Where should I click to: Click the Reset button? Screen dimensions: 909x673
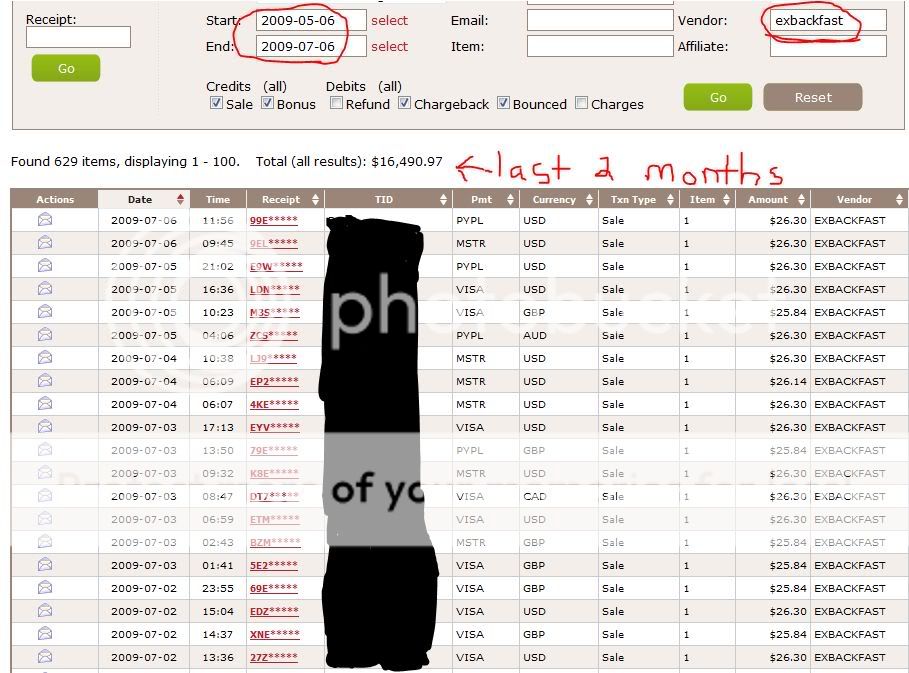coord(813,97)
